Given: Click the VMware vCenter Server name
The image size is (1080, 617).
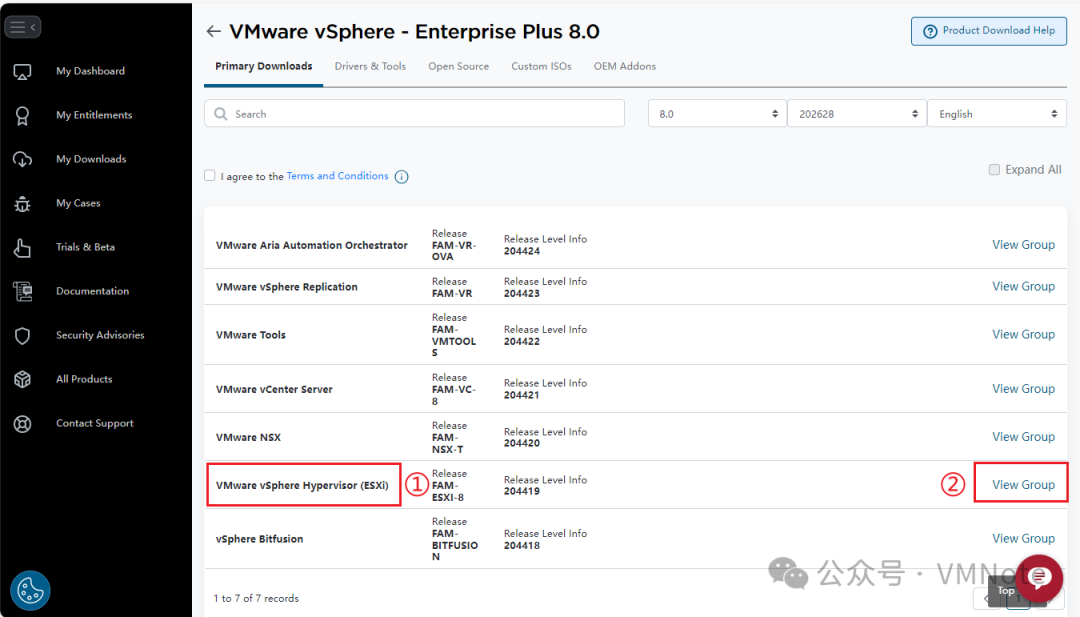Looking at the screenshot, I should point(273,390).
